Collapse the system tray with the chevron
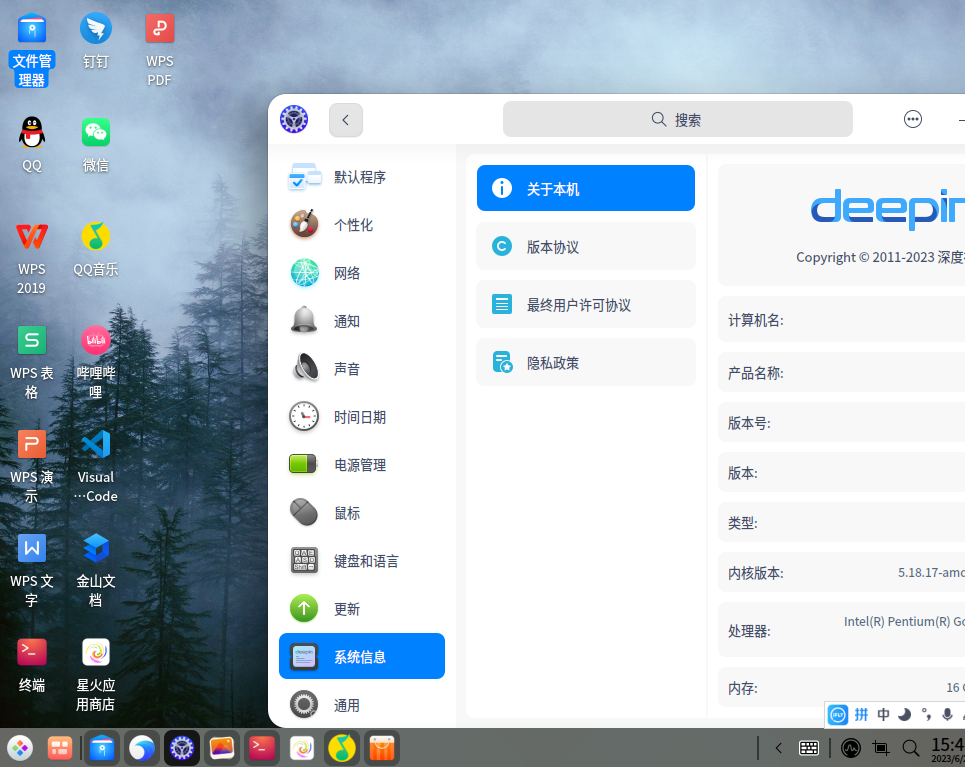 [x=777, y=747]
